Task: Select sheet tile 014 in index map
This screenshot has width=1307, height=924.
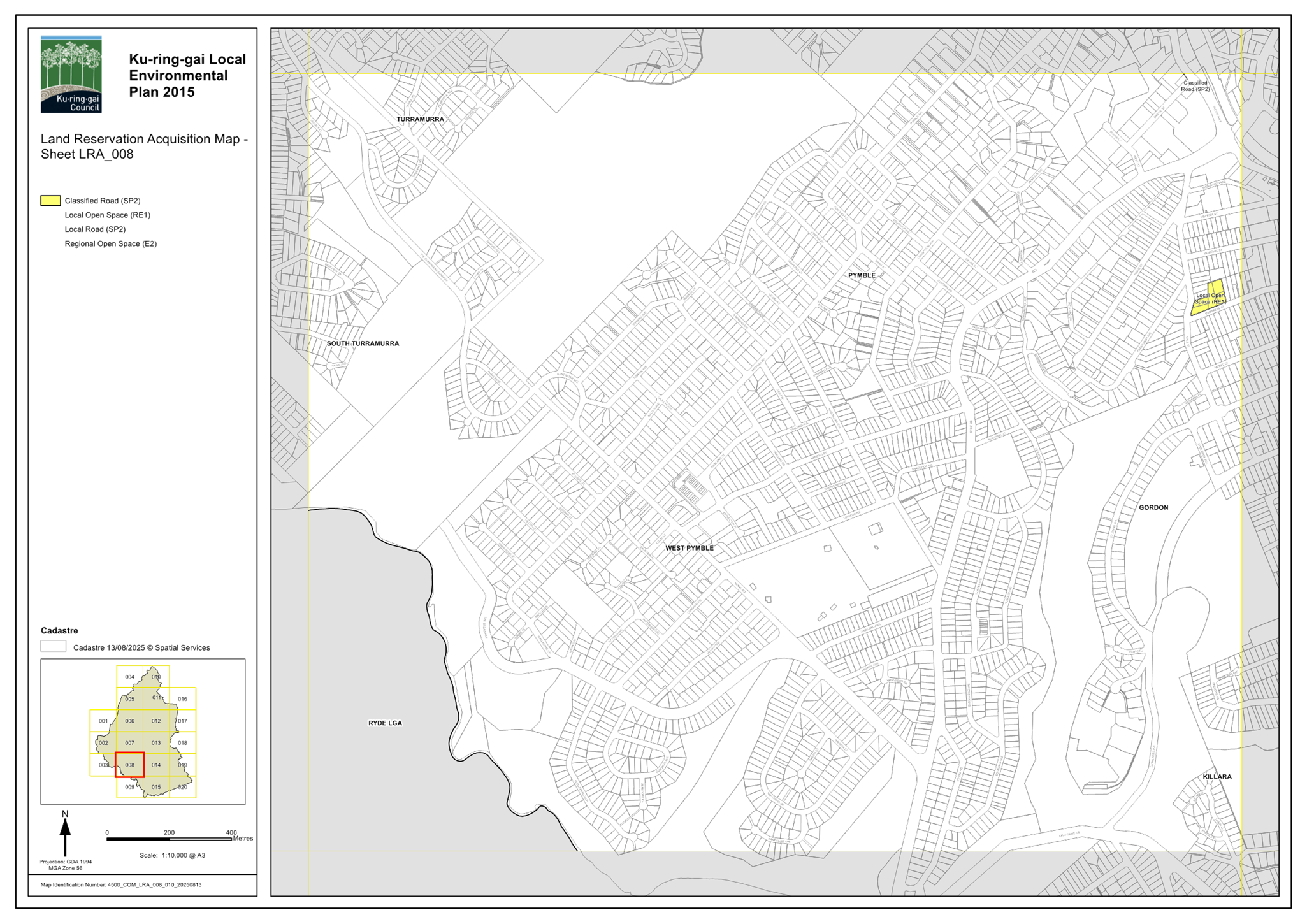Action: pyautogui.click(x=156, y=765)
